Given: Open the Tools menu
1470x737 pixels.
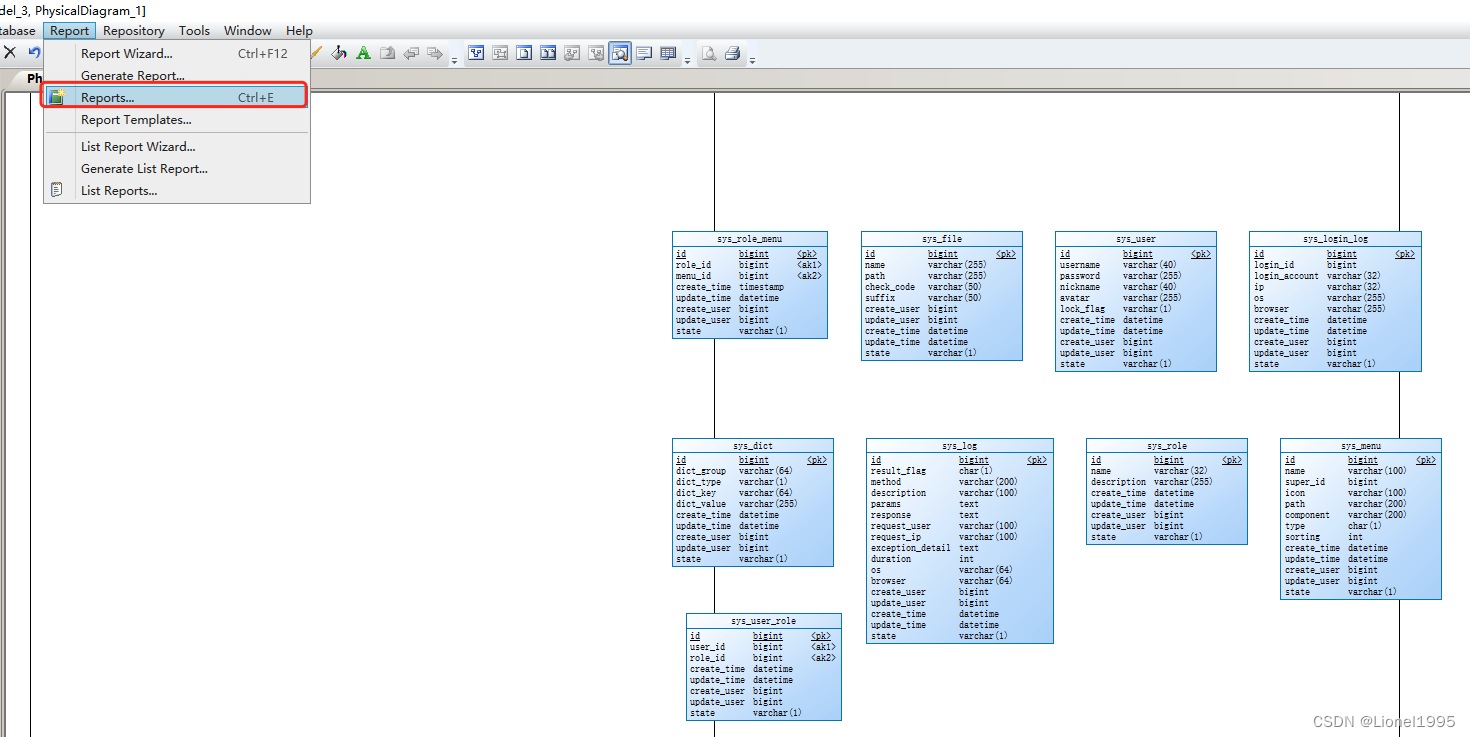Looking at the screenshot, I should pyautogui.click(x=194, y=31).
